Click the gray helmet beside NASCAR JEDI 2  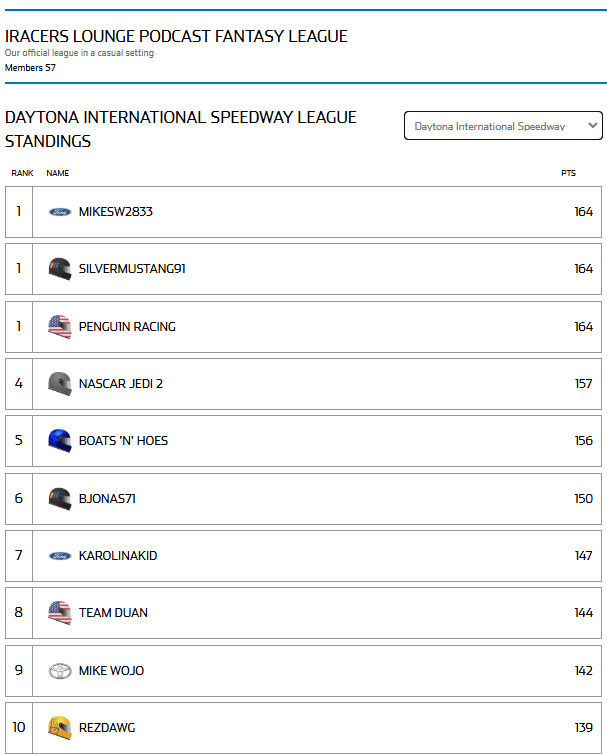pos(60,384)
